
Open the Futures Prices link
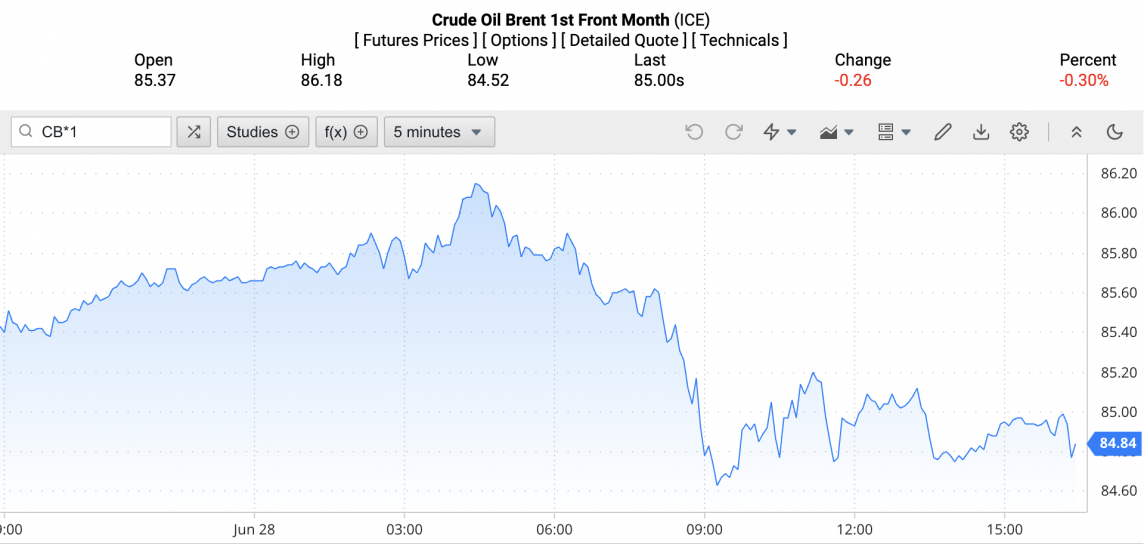415,41
